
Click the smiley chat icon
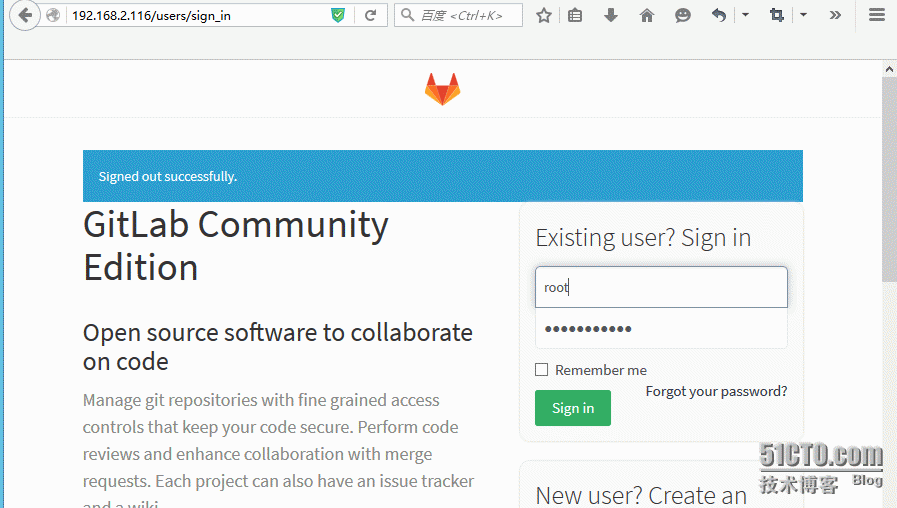[682, 15]
